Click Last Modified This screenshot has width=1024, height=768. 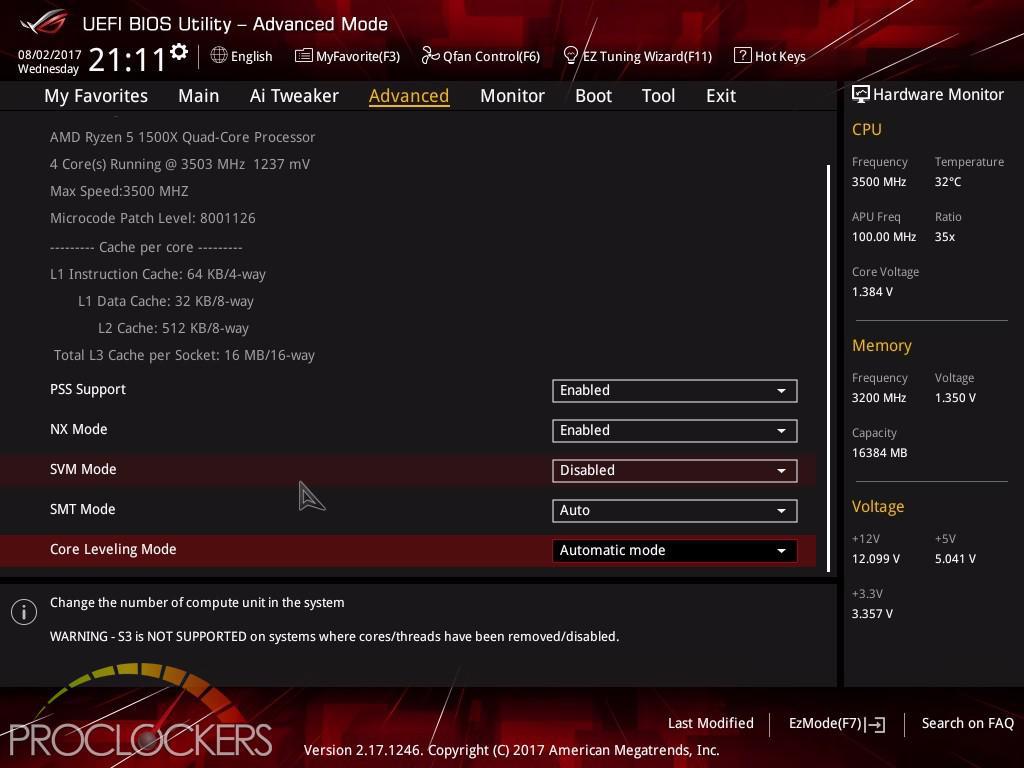pyautogui.click(x=711, y=723)
